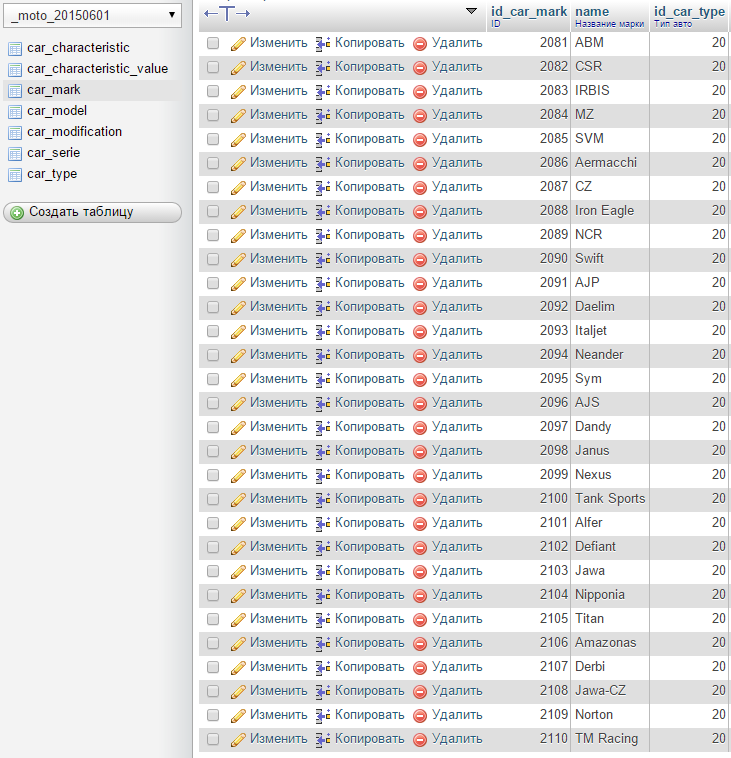Click the Tank Sports name cell
The image size is (731, 758).
610,499
